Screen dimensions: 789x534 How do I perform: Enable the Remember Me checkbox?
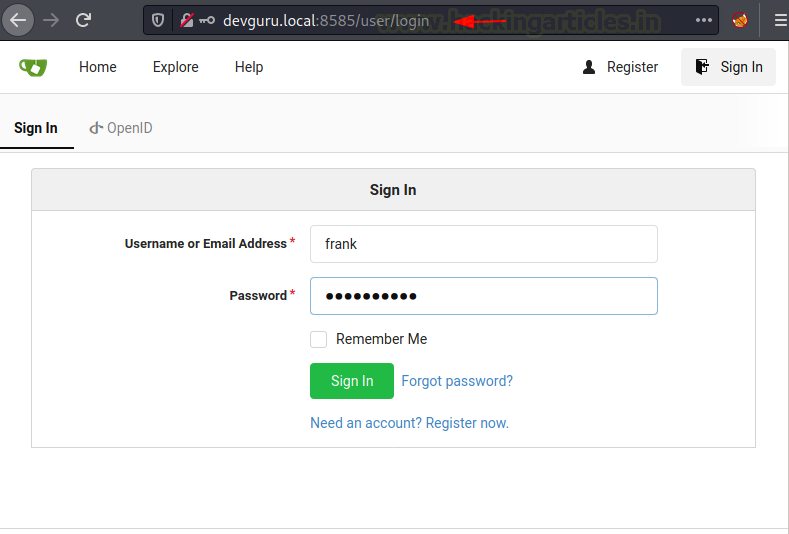coord(319,339)
